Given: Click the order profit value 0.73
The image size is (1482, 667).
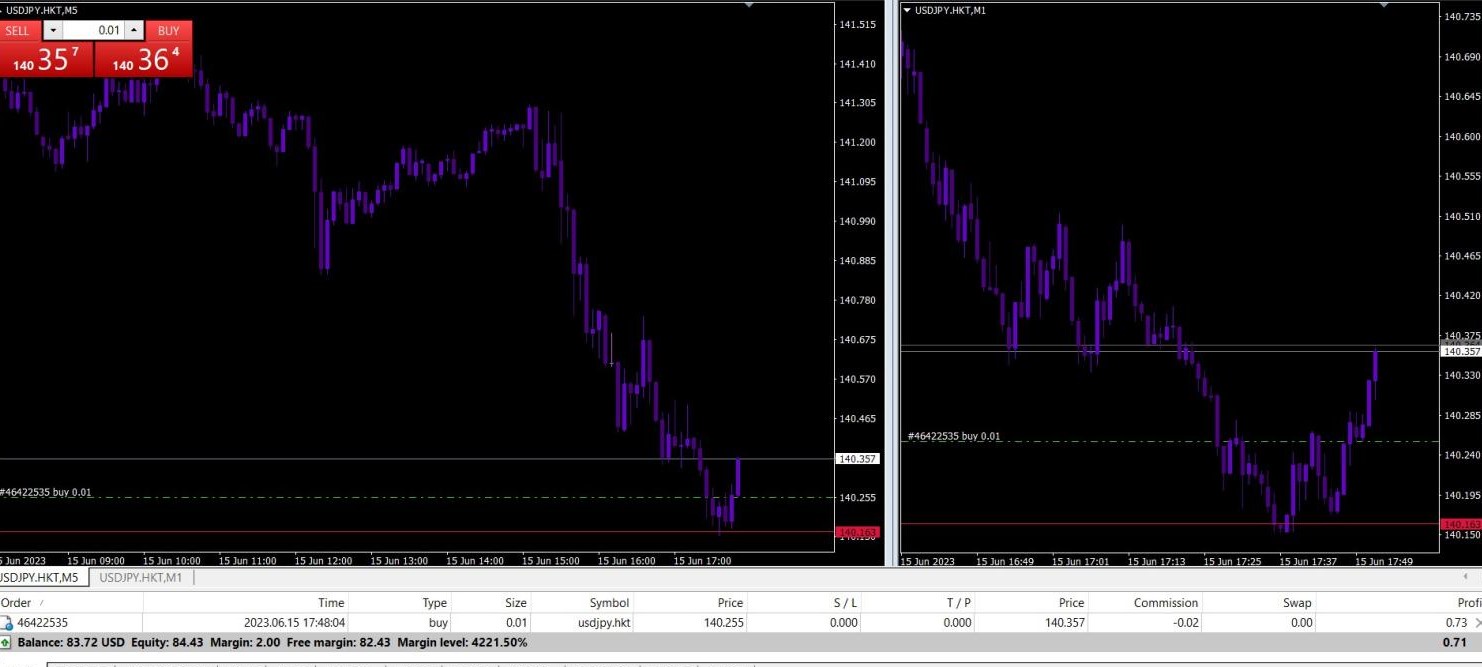Looking at the screenshot, I should click(x=1457, y=623).
